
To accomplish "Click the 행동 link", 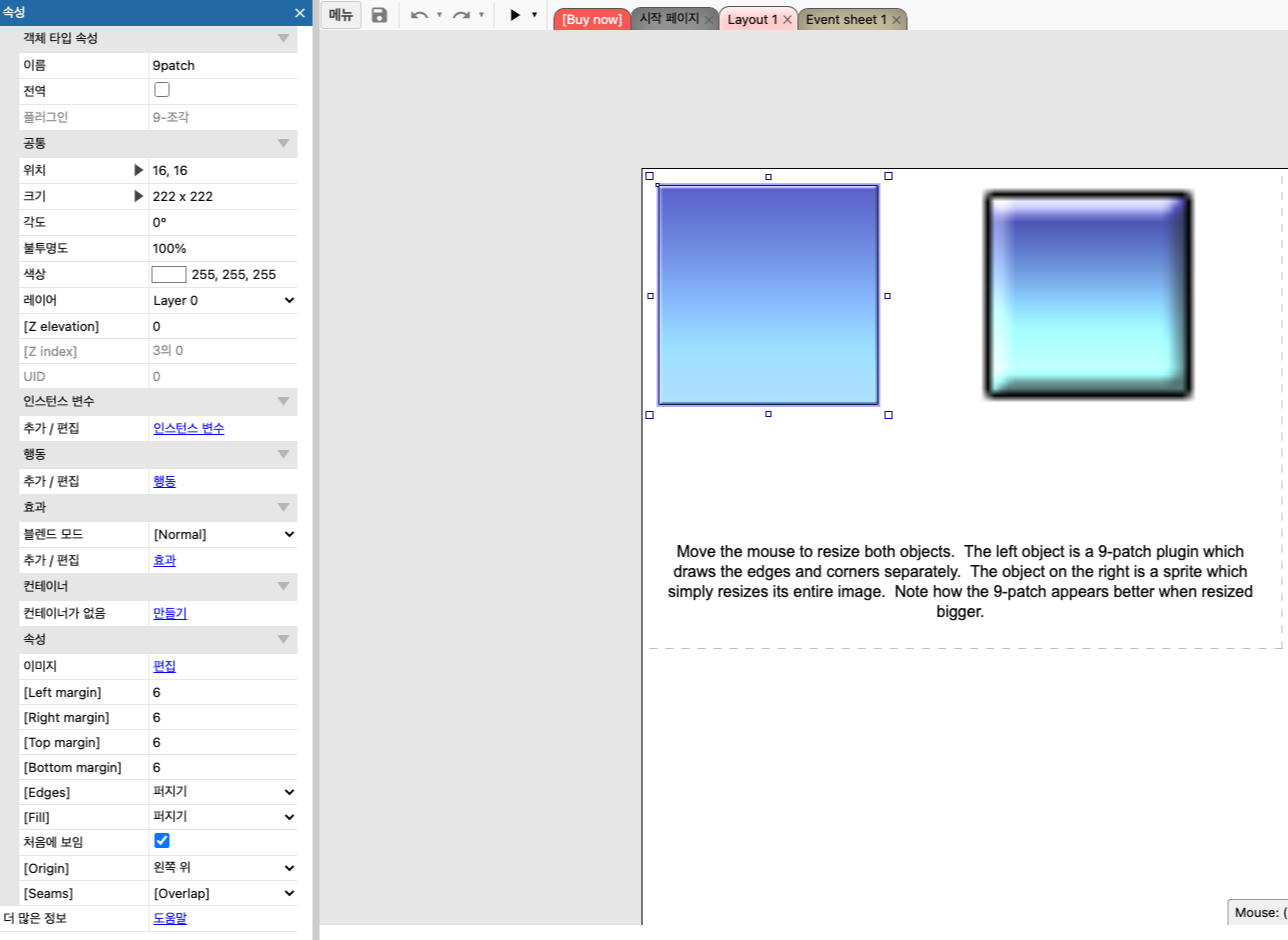I will coord(164,481).
